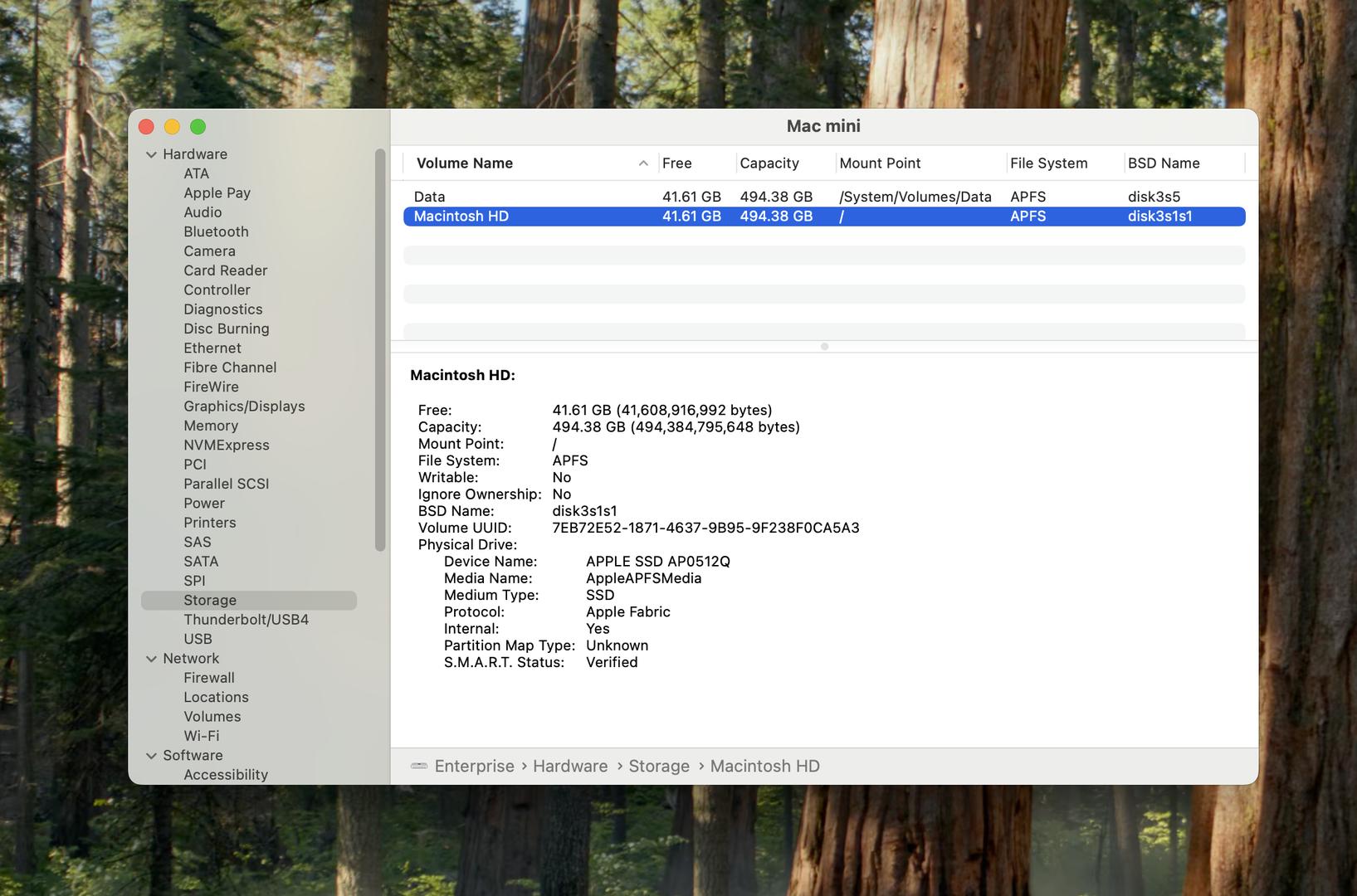Select Apple Pay in the sidebar
This screenshot has width=1357, height=896.
tap(217, 192)
